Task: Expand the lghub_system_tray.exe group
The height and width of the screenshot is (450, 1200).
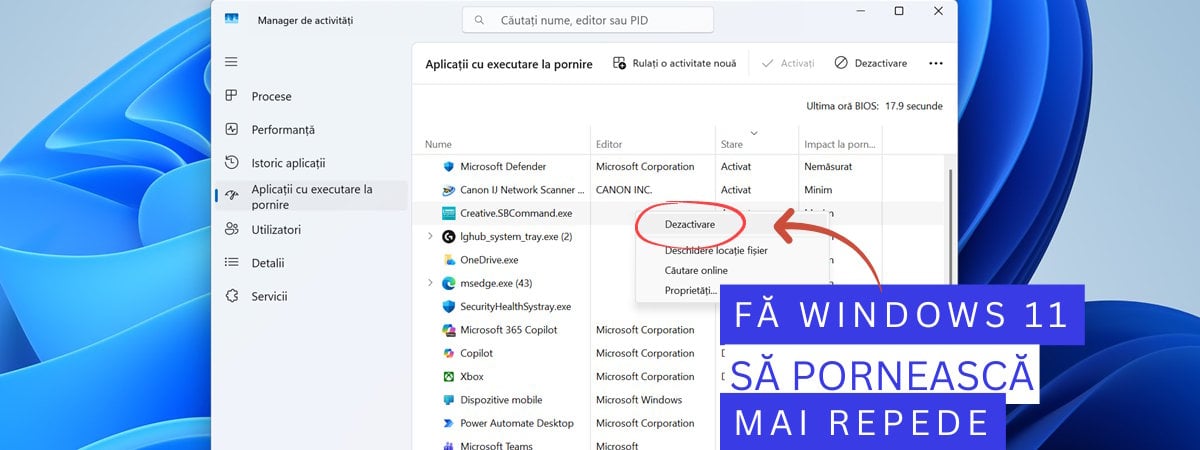Action: click(x=430, y=236)
